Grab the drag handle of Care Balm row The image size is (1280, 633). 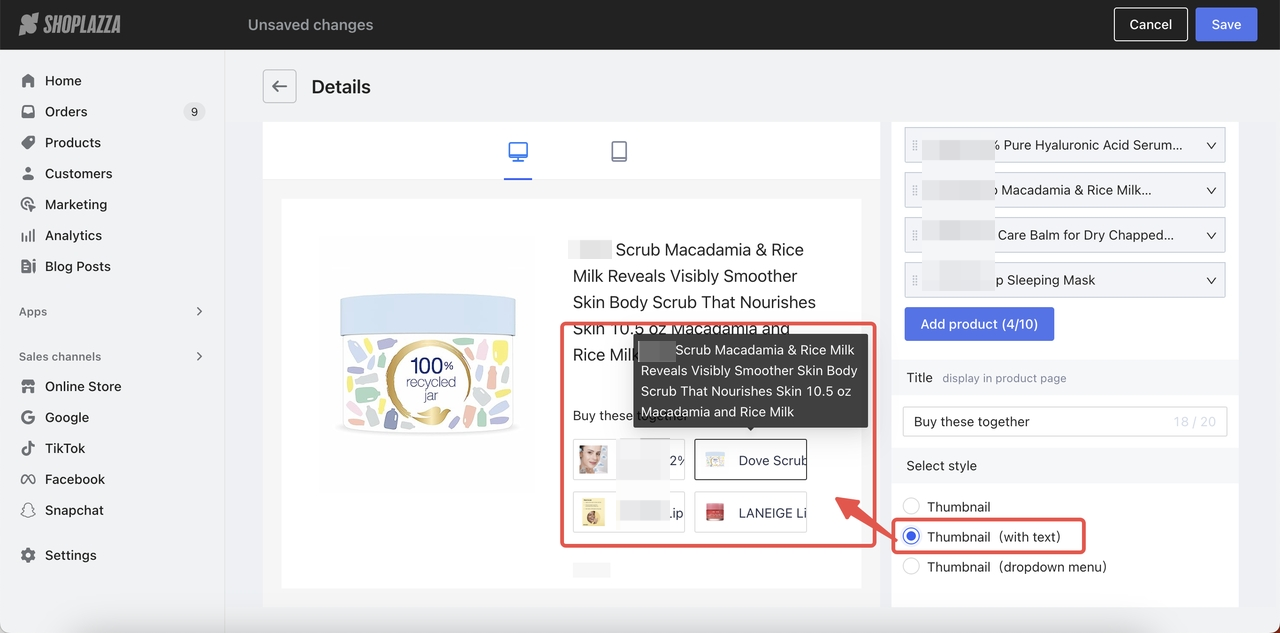(x=915, y=235)
